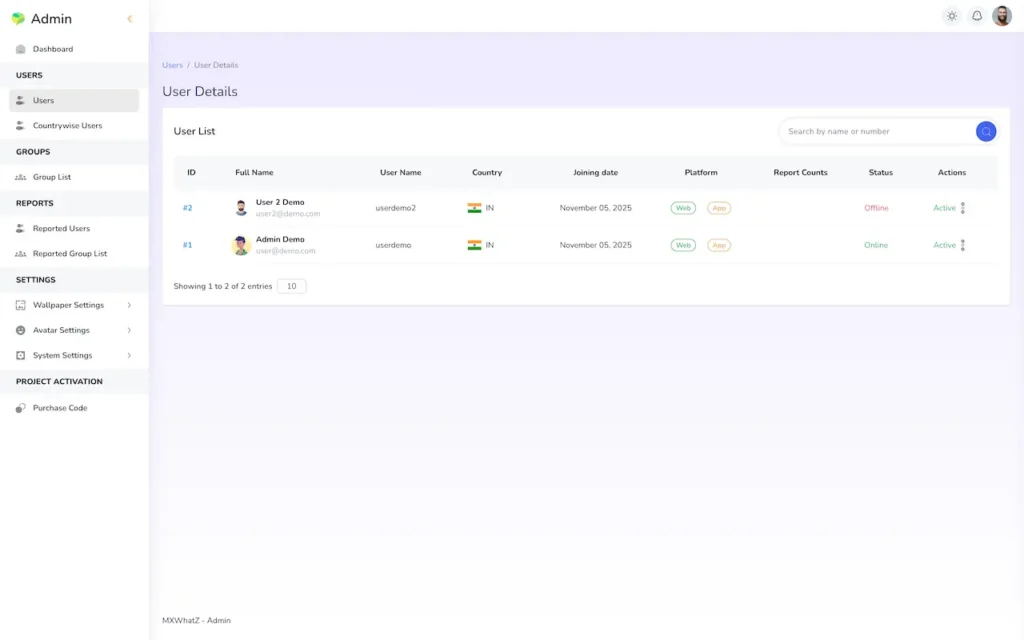This screenshot has width=1024, height=640.
Task: Click Active status for User 2 Demo
Action: coord(944,208)
